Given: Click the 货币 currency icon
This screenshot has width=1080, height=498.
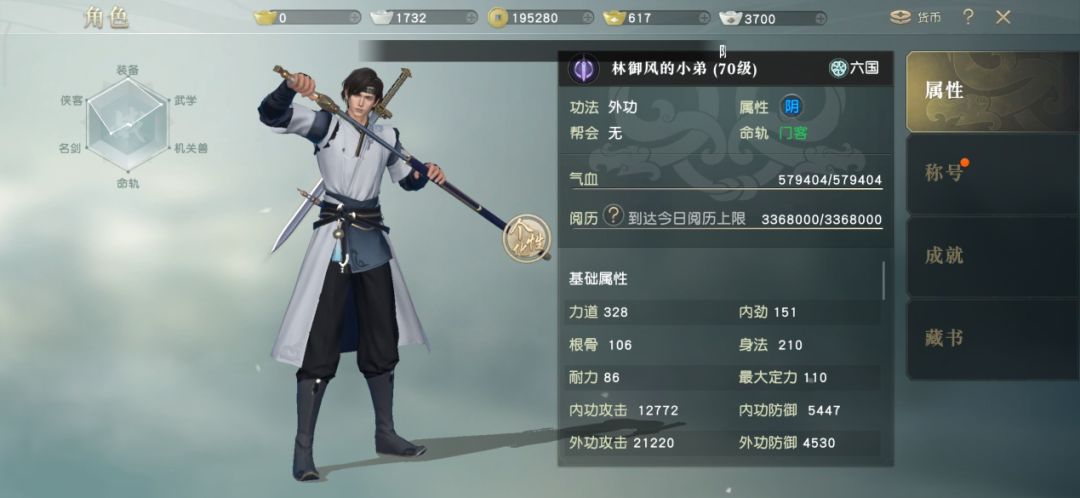Looking at the screenshot, I should [x=900, y=17].
